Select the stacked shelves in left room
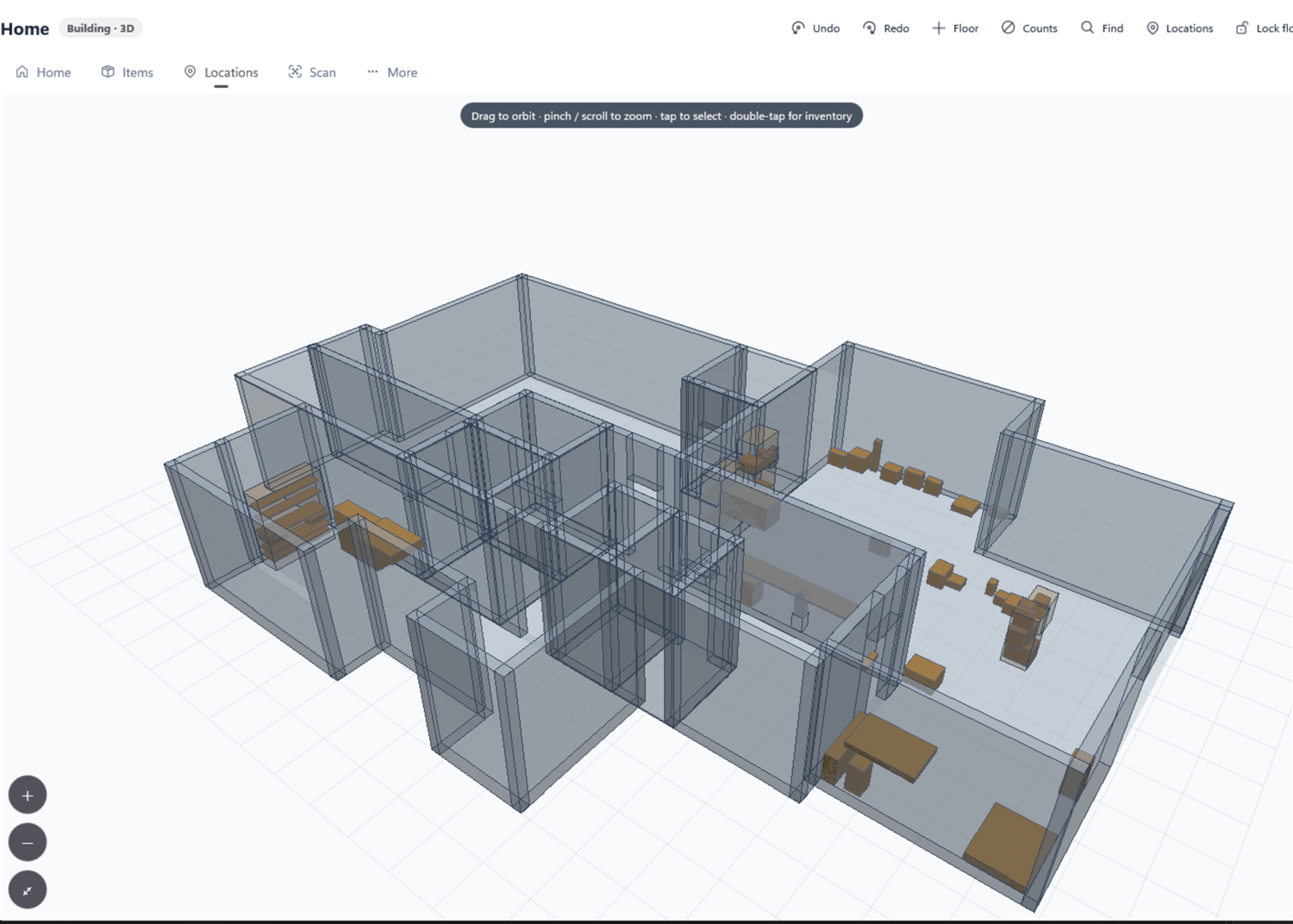 tap(290, 515)
